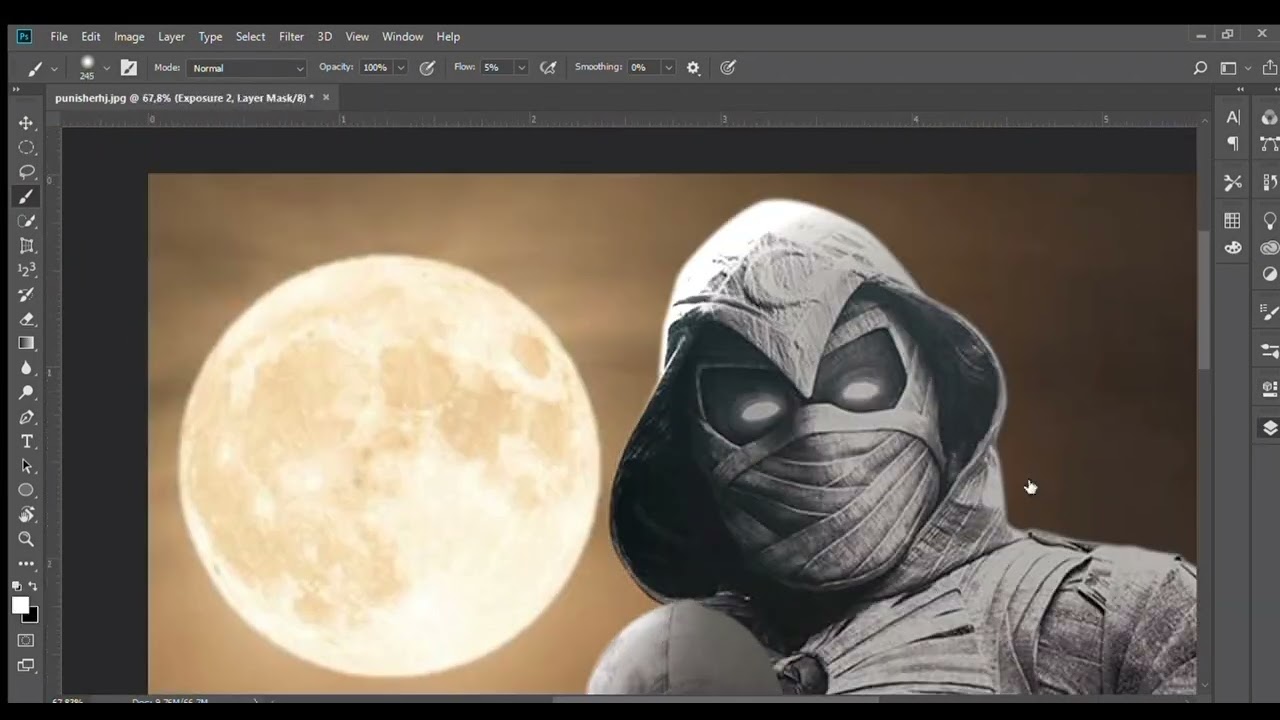The image size is (1280, 720).
Task: Select the Pen tool
Action: (27, 417)
